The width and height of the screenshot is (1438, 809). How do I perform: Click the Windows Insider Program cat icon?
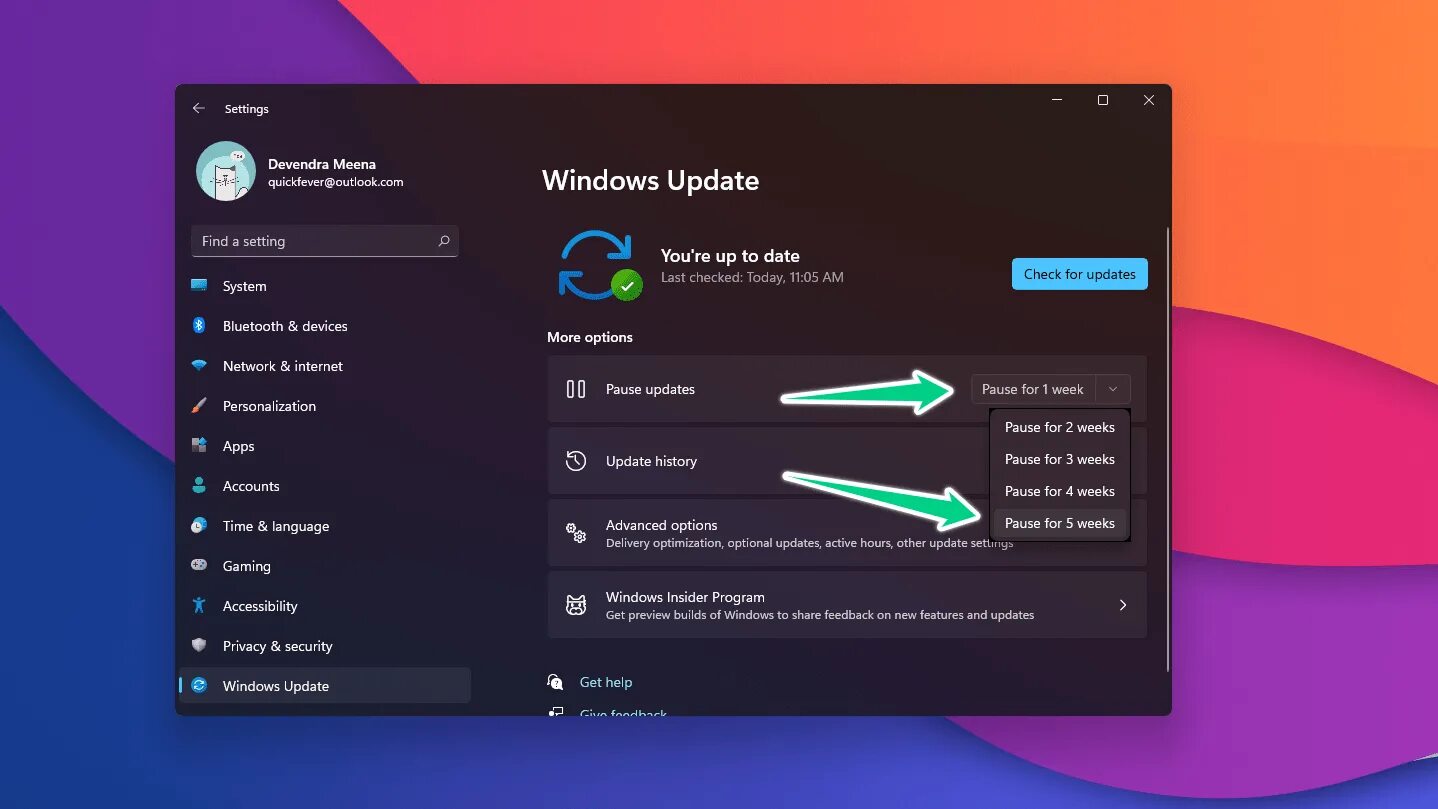(576, 605)
